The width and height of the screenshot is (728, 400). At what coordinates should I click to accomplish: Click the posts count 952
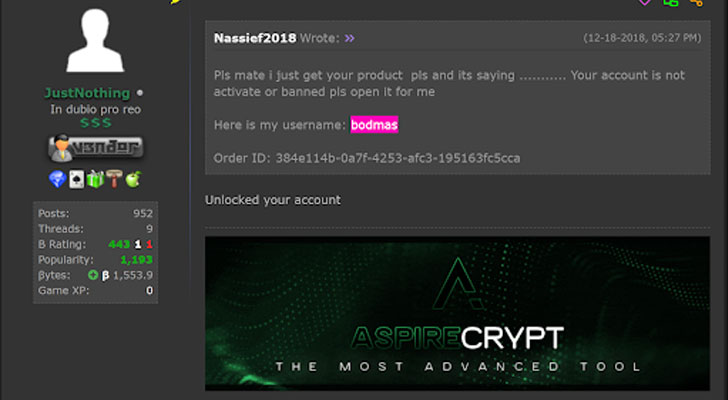[143, 213]
